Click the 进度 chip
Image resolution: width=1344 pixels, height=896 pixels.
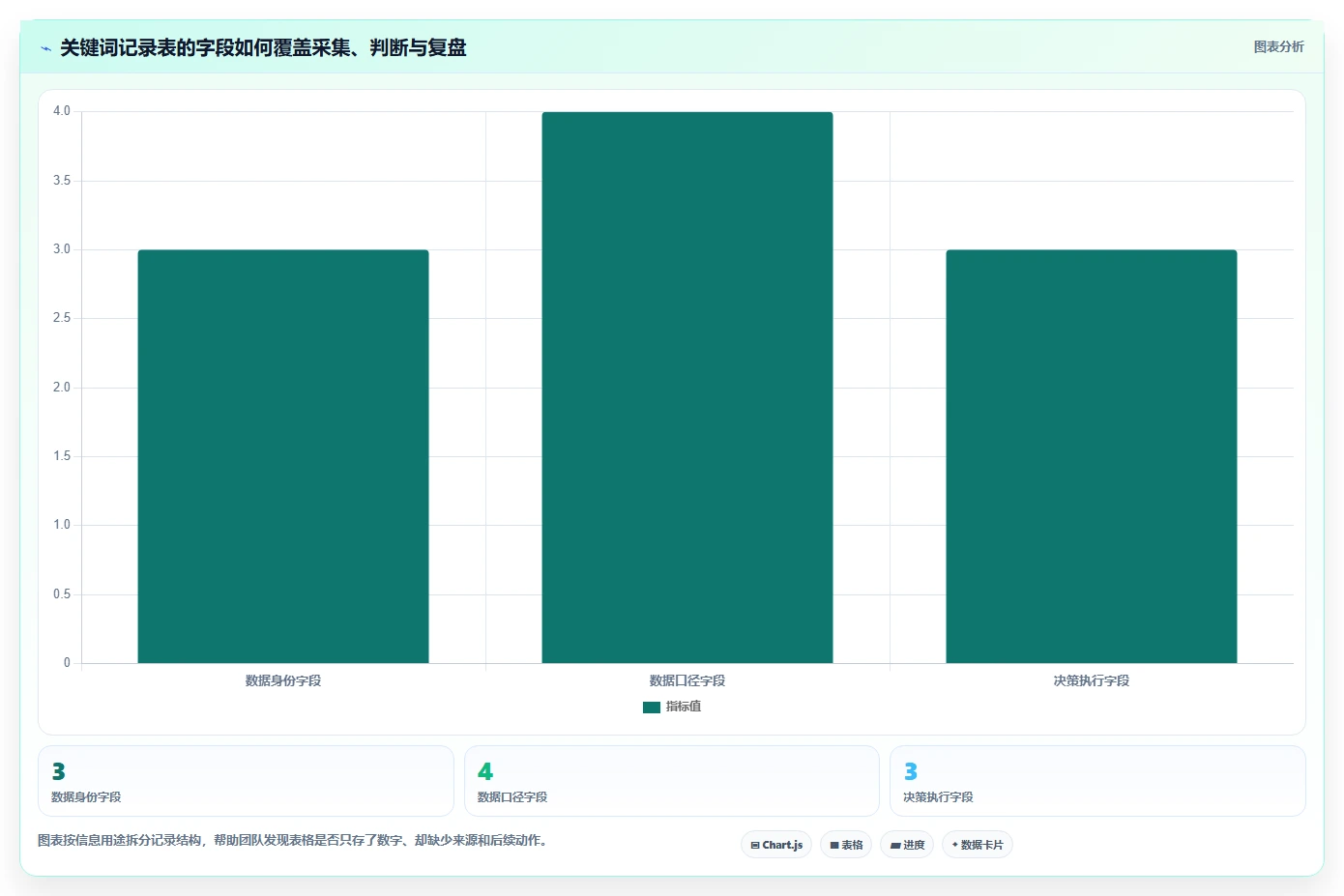pyautogui.click(x=907, y=845)
